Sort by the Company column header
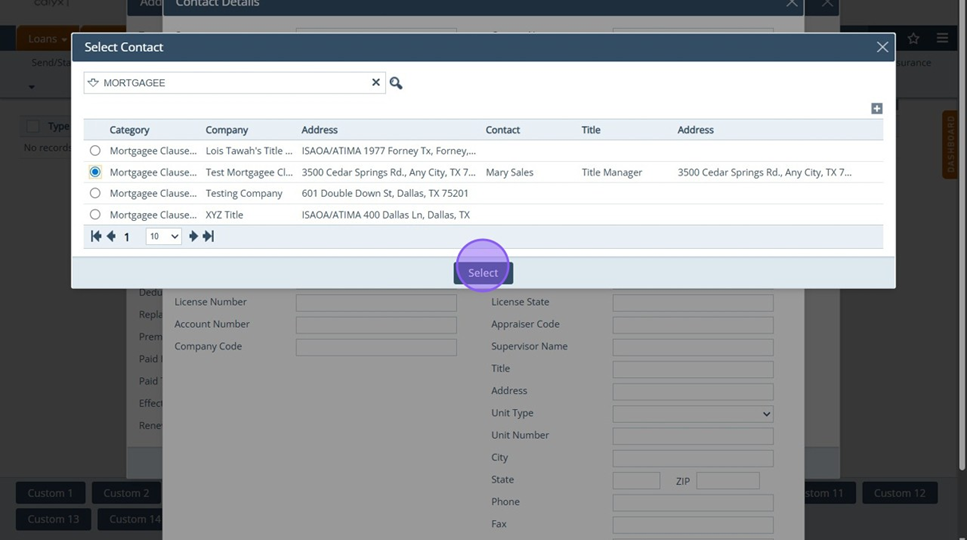Viewport: 967px width, 540px height. 226,130
